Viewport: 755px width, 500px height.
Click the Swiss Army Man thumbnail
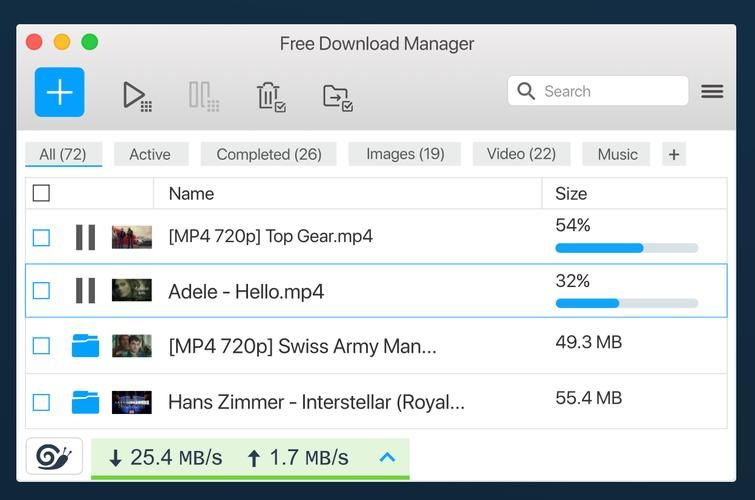click(x=131, y=346)
